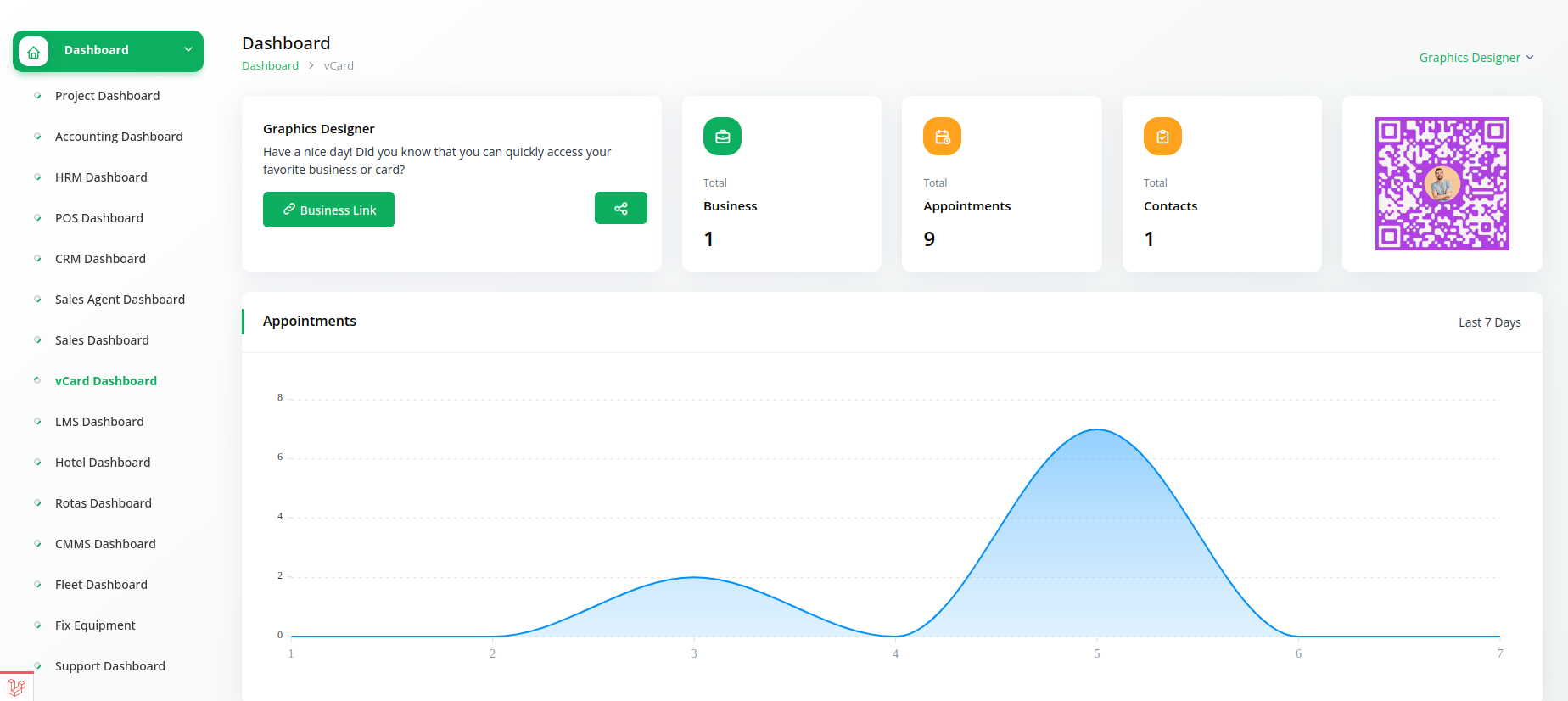Click the Dashboard breadcrumb link
The image size is (1568, 701).
click(x=270, y=65)
